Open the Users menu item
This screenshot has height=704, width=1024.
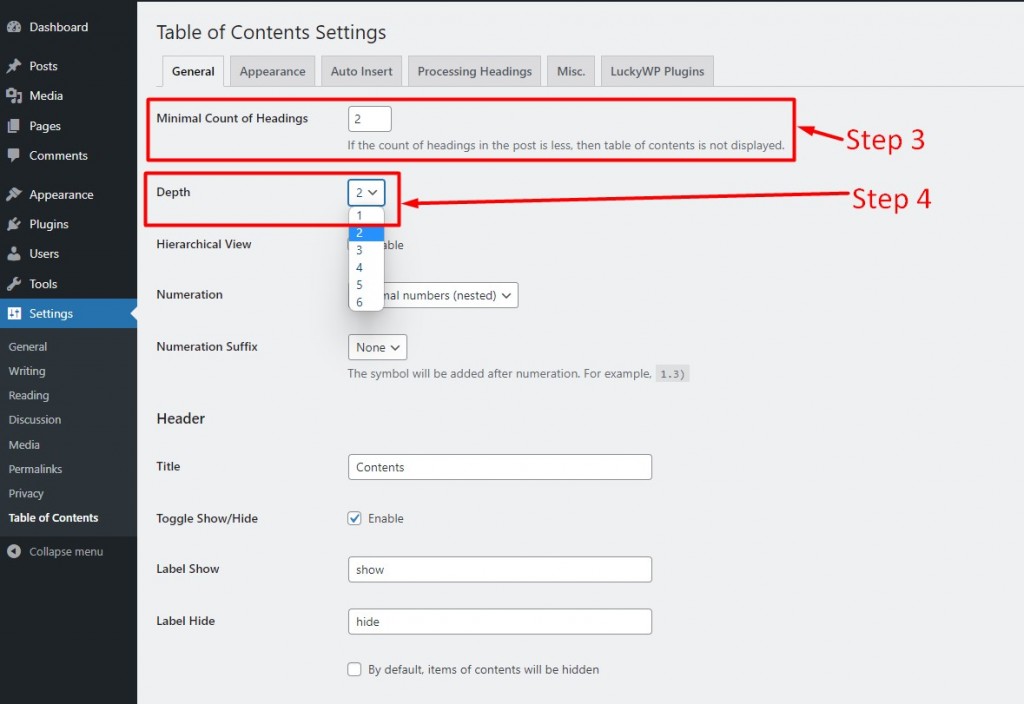click(44, 254)
